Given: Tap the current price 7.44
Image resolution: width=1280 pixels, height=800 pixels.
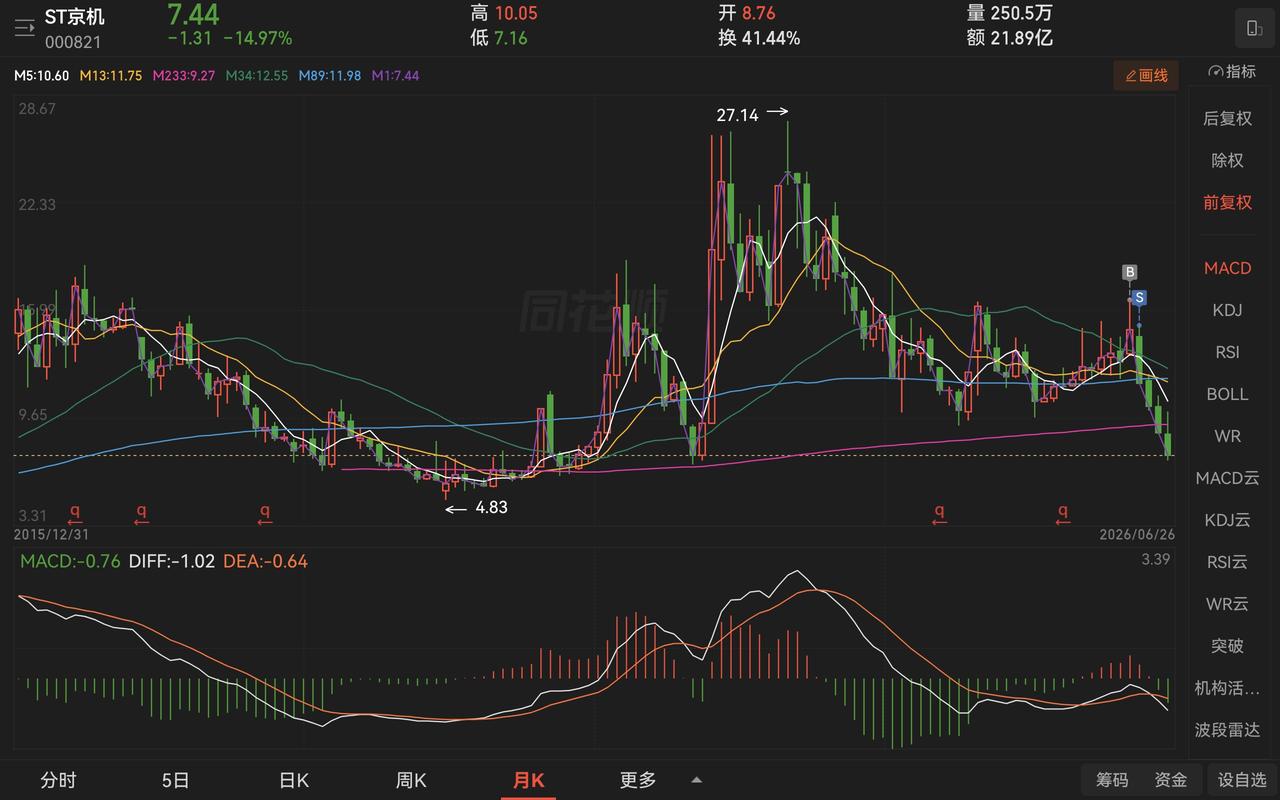Looking at the screenshot, I should (193, 14).
